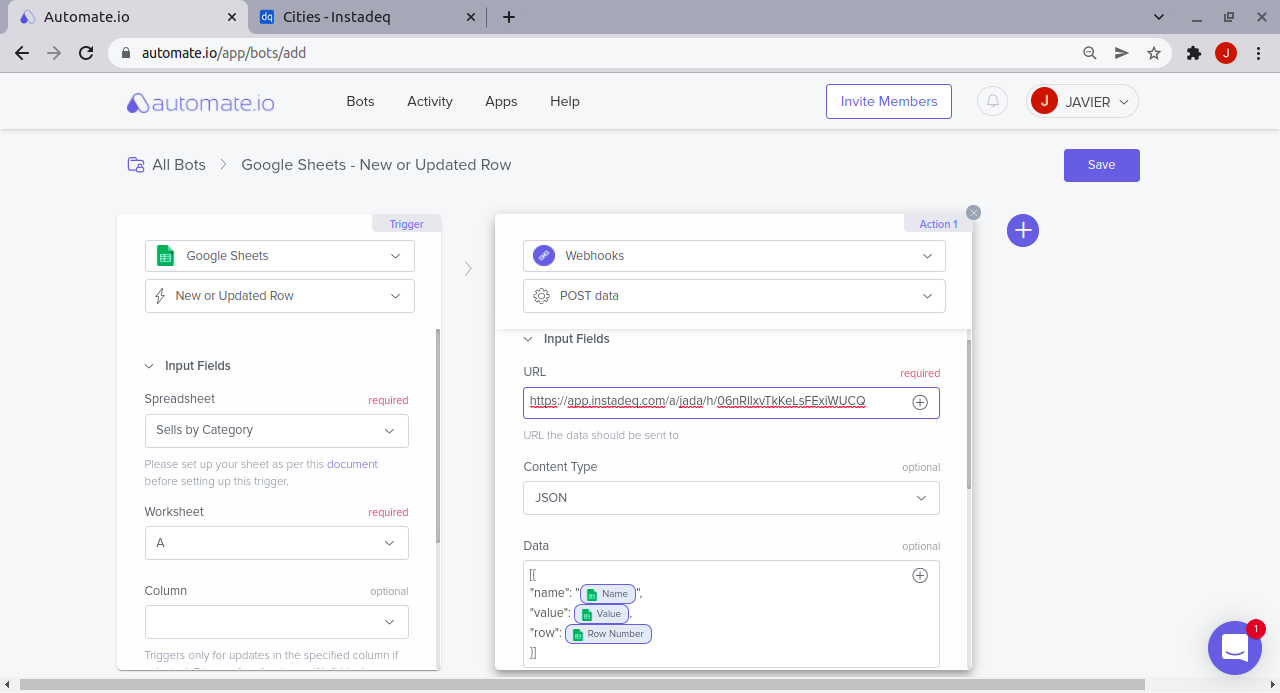Click the plus icon in the URL field
This screenshot has height=693, width=1280.
click(920, 402)
